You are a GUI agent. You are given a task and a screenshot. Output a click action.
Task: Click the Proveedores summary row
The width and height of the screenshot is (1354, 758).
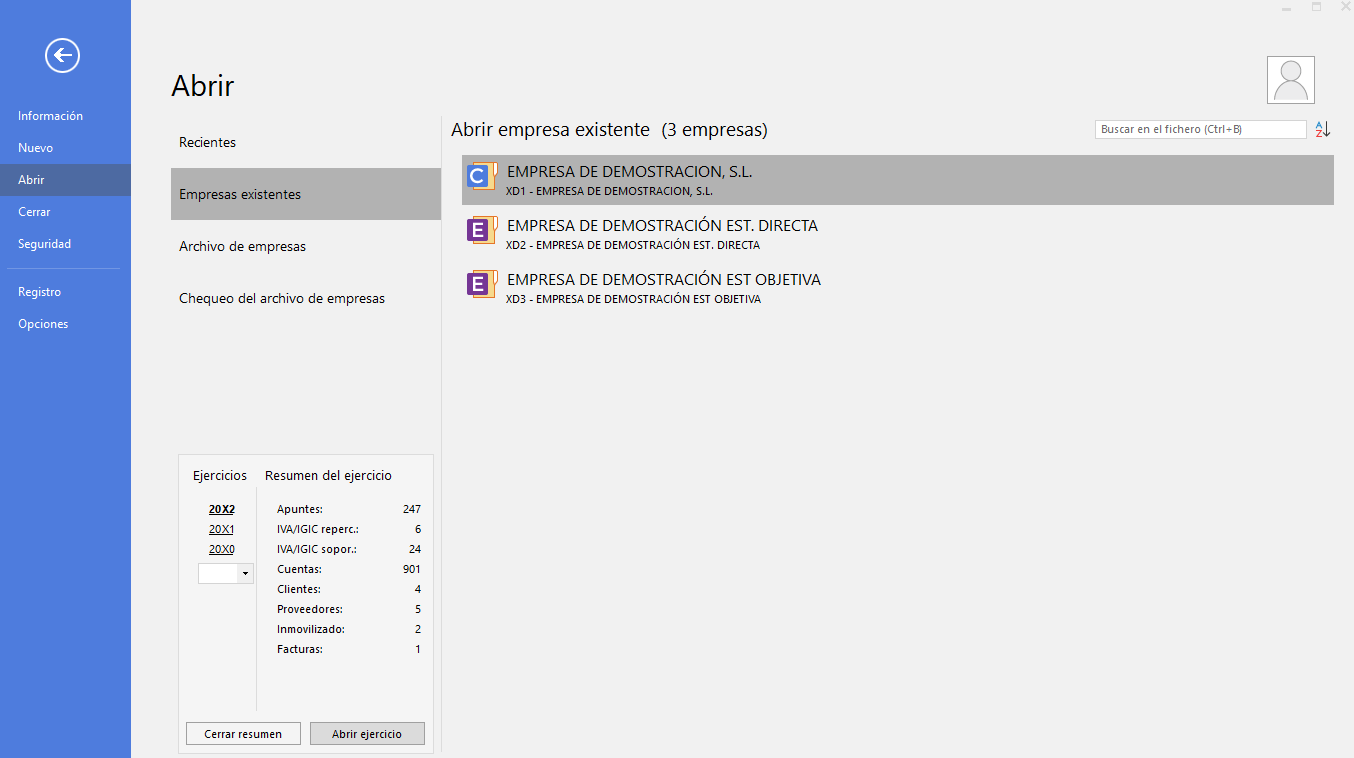(349, 609)
